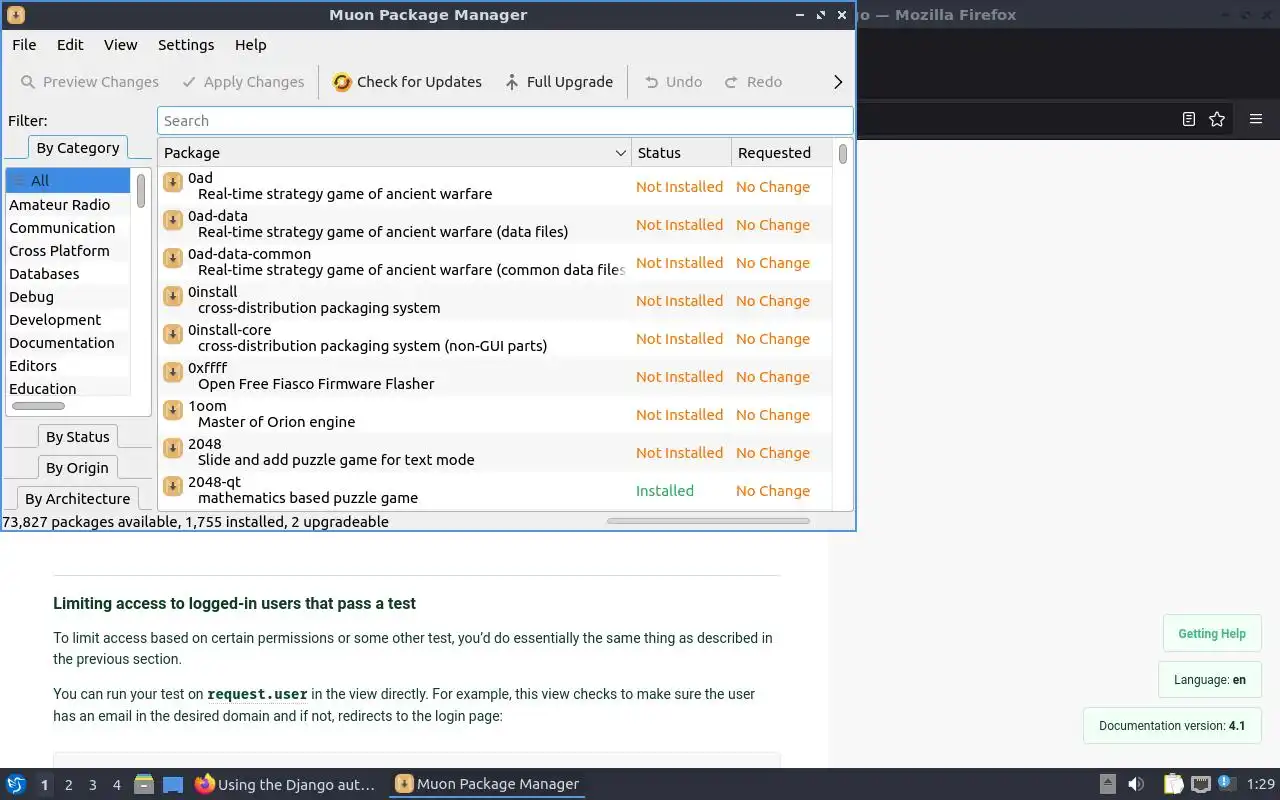Switch to workspace 2 in the taskbar

pyautogui.click(x=69, y=785)
